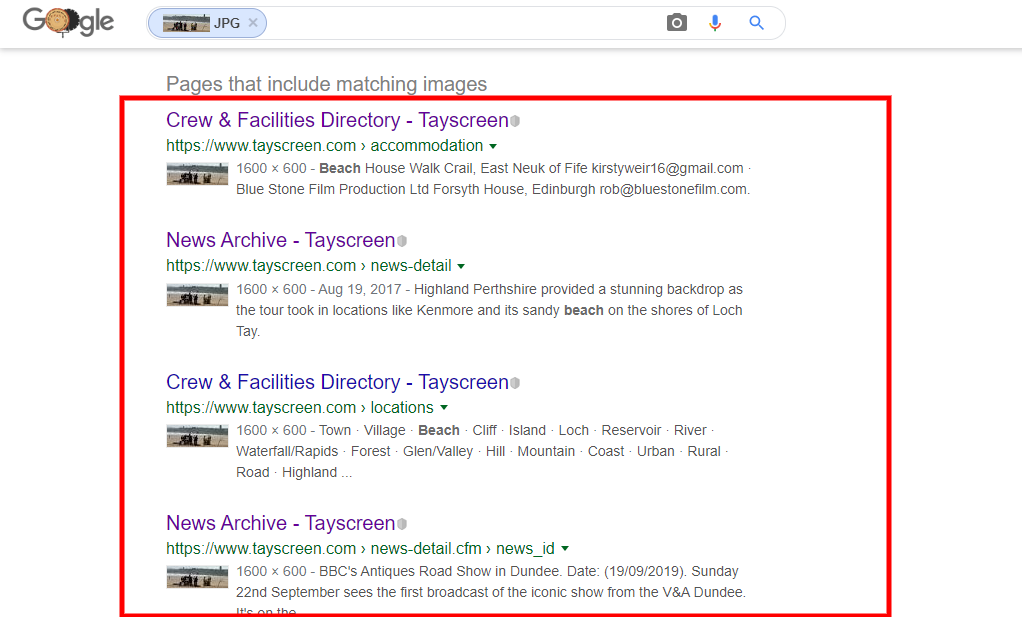
Task: Open thumbnail of the Town Village Beach result
Action: click(197, 436)
